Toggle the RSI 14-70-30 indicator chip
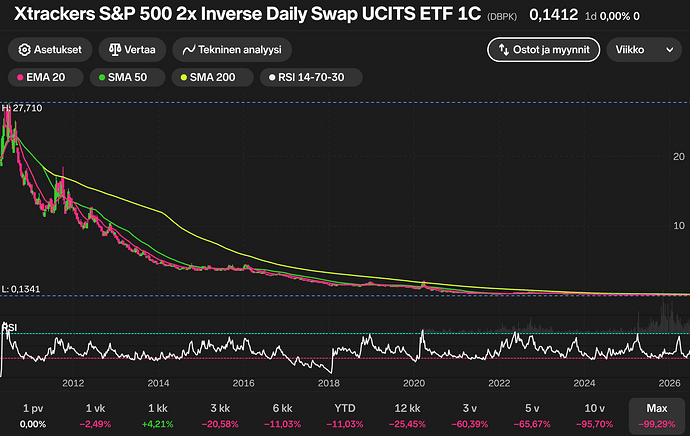This screenshot has height=436, width=690. pyautogui.click(x=311, y=77)
